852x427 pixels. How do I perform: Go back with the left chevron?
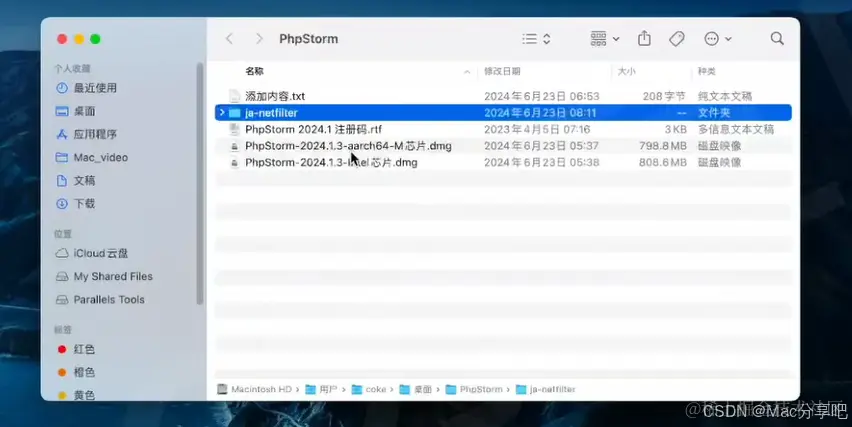pyautogui.click(x=229, y=39)
